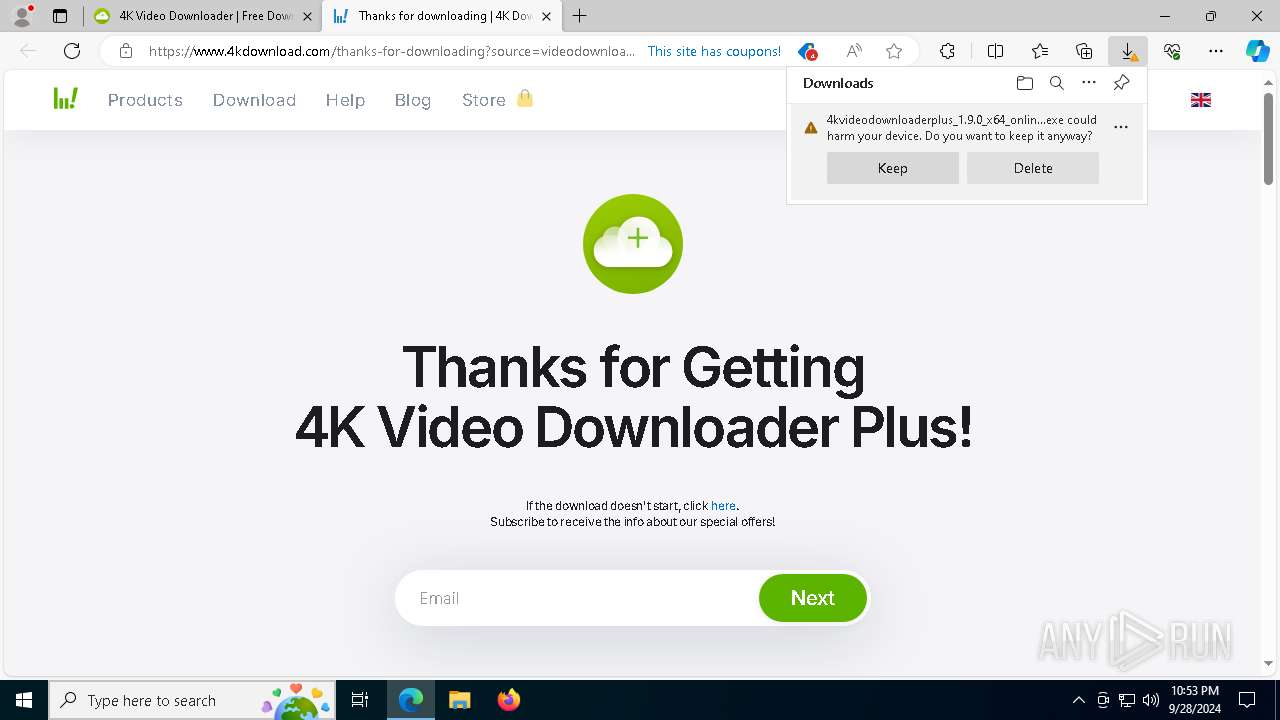
Task: Open the Products menu
Action: tap(145, 100)
